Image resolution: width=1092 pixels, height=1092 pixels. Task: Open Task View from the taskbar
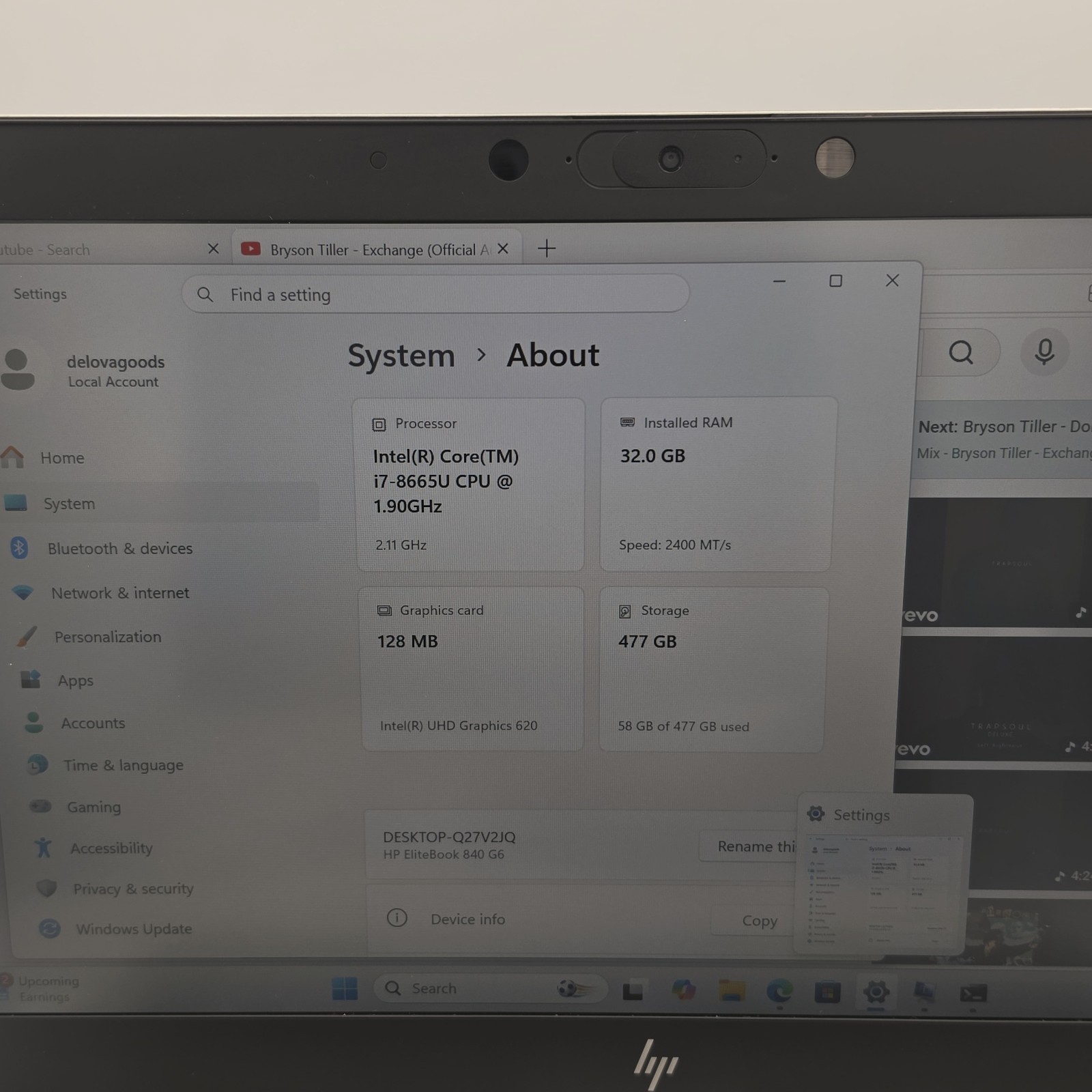633,990
